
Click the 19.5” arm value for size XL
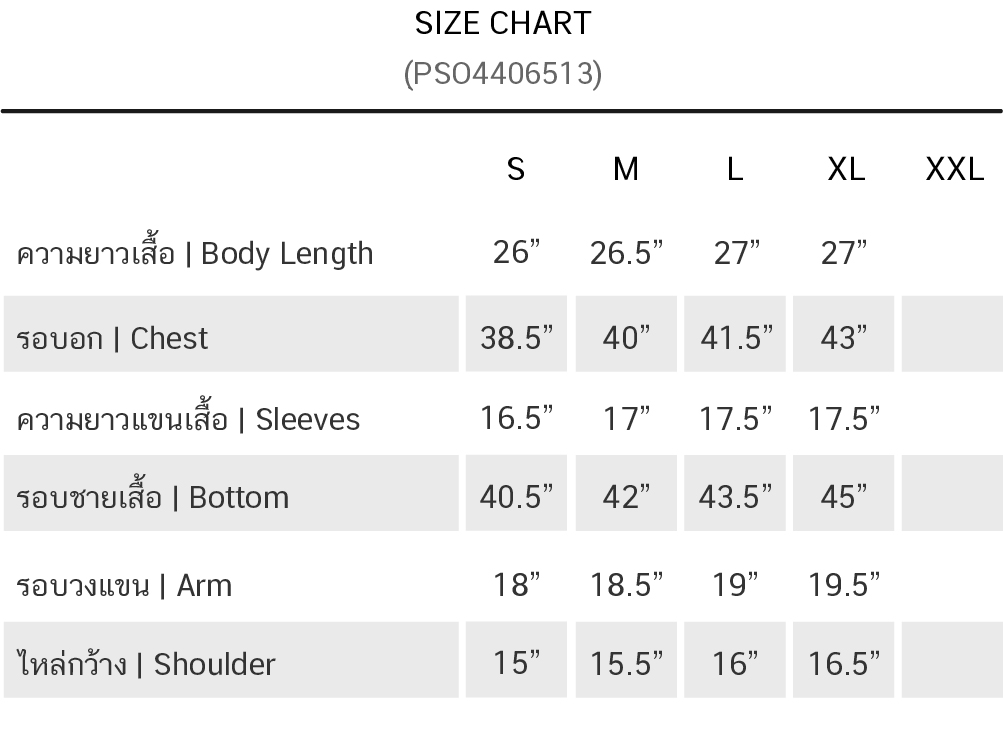[x=845, y=585]
